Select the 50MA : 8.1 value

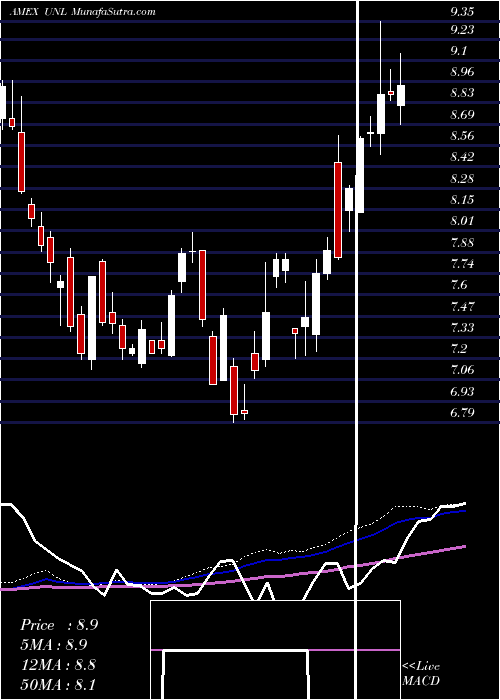click(x=57, y=685)
